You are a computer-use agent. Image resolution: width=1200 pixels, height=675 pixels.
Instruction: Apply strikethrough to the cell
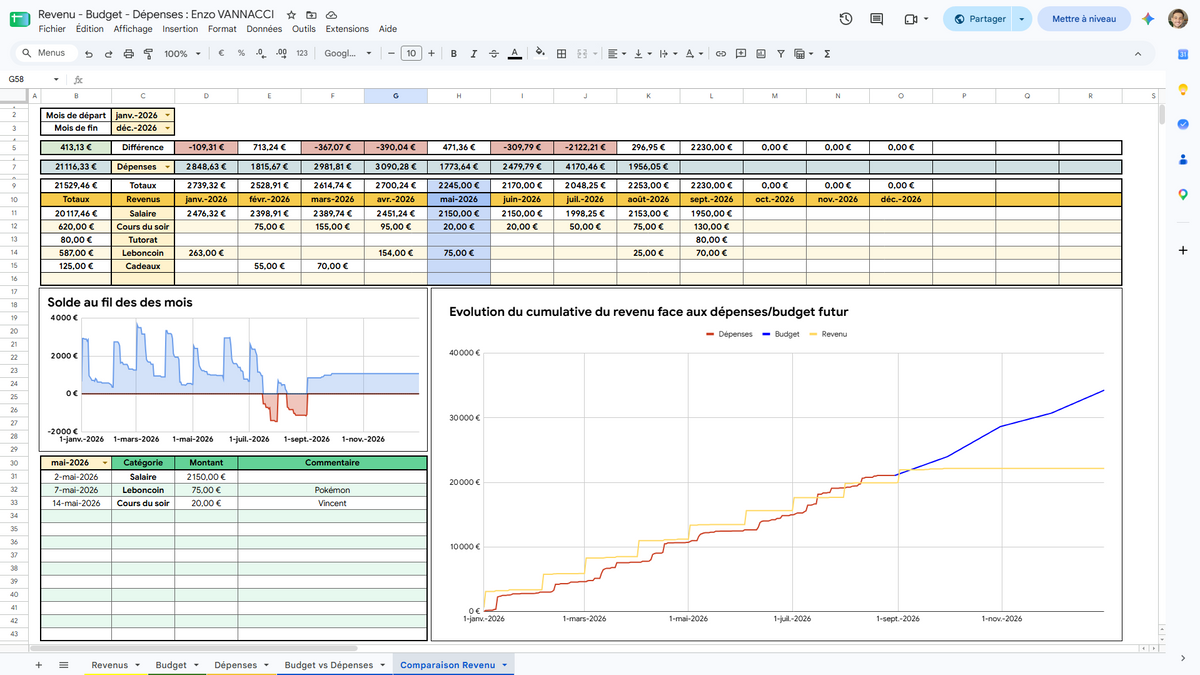(494, 54)
